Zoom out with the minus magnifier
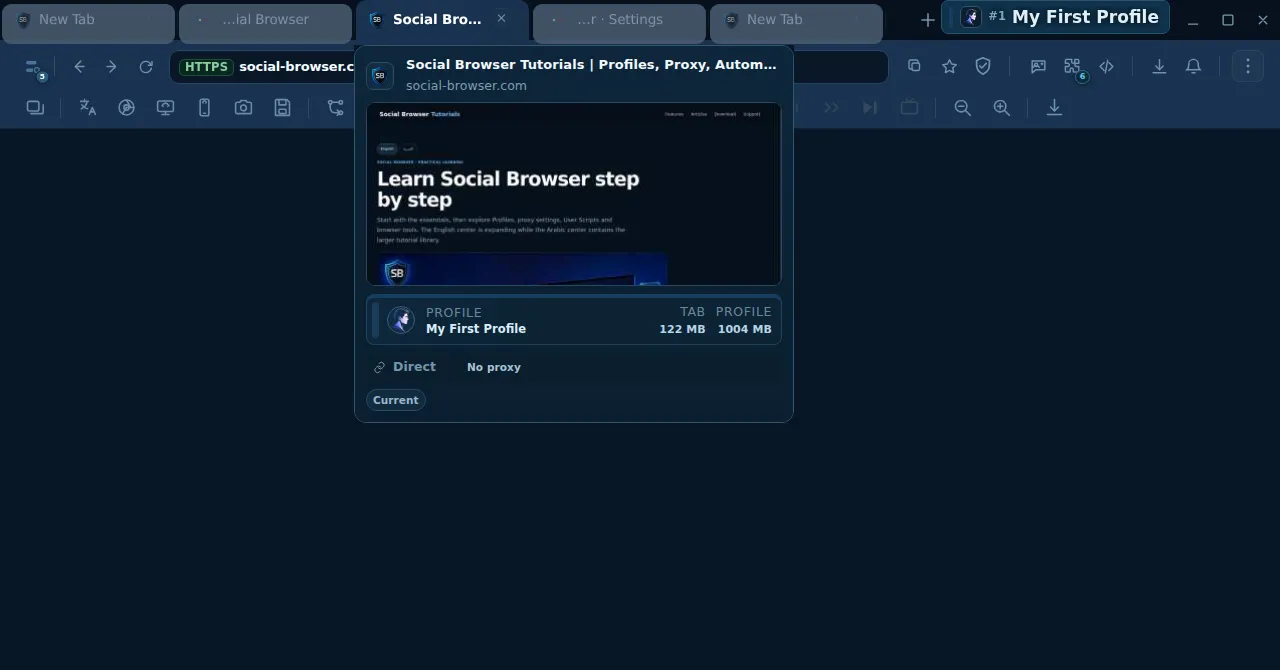The width and height of the screenshot is (1280, 670). click(x=962, y=107)
